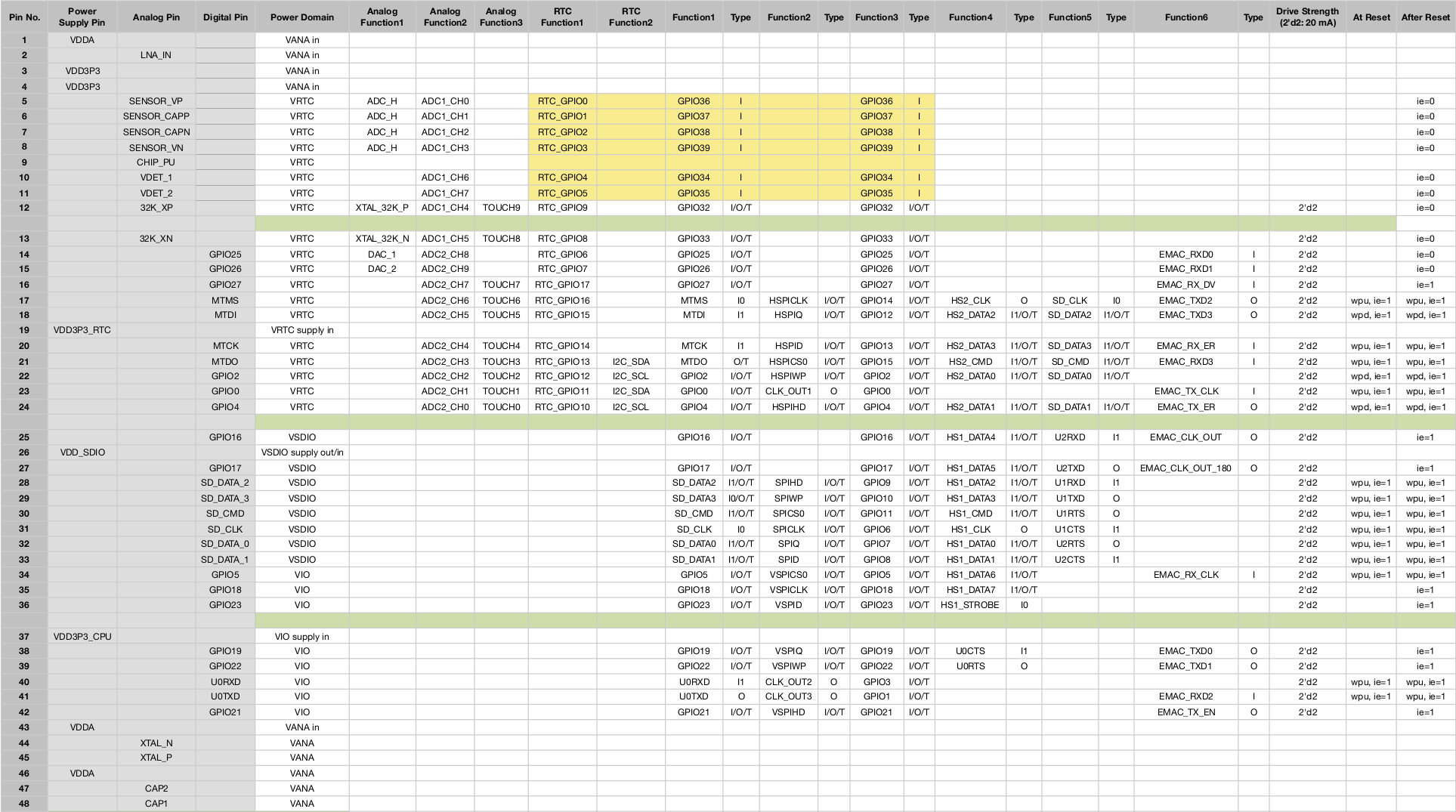This screenshot has width=1456, height=812.
Task: Click the VSDIO supply out/in cell
Action: (301, 452)
